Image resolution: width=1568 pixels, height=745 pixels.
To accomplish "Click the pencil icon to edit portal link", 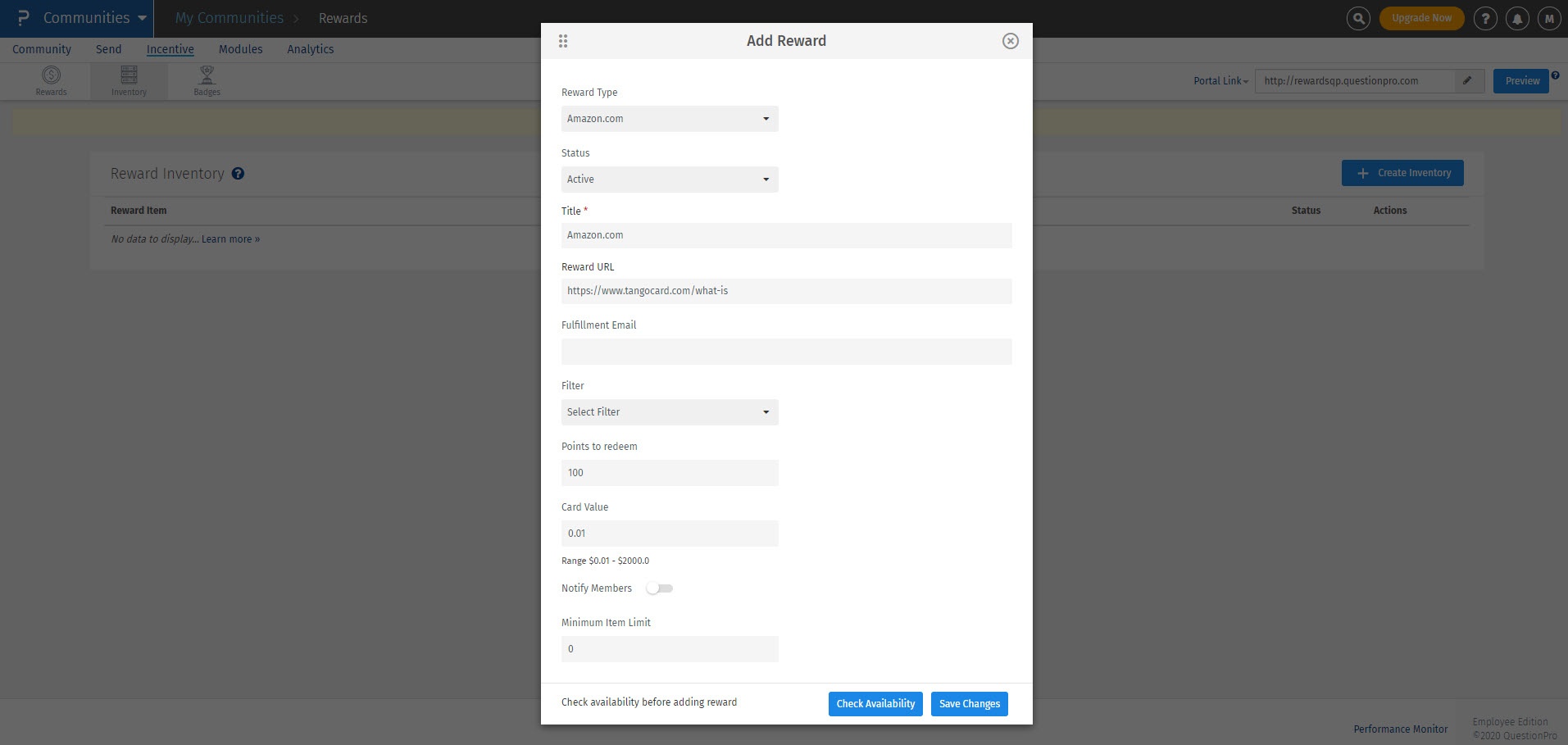I will (x=1468, y=80).
